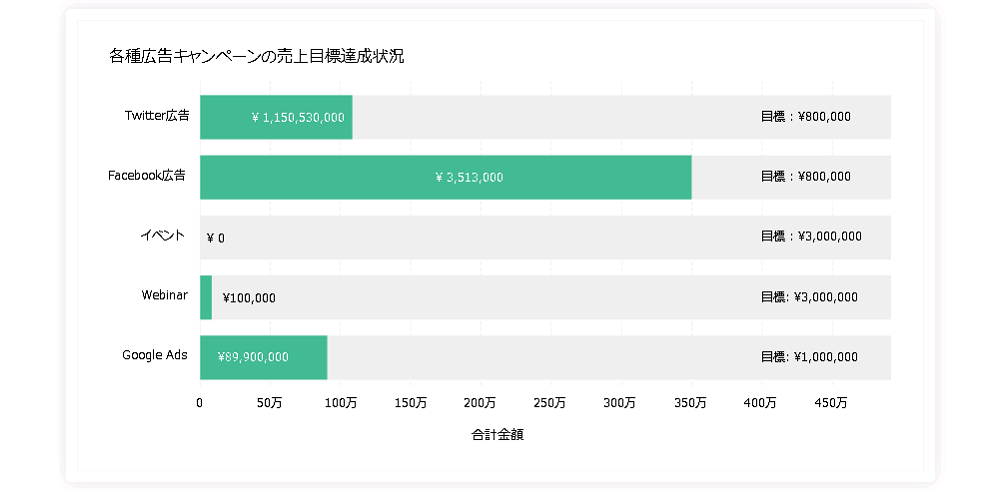This screenshot has height=490, width=1000.
Task: Select the Google Ads green bar
Action: [263, 357]
